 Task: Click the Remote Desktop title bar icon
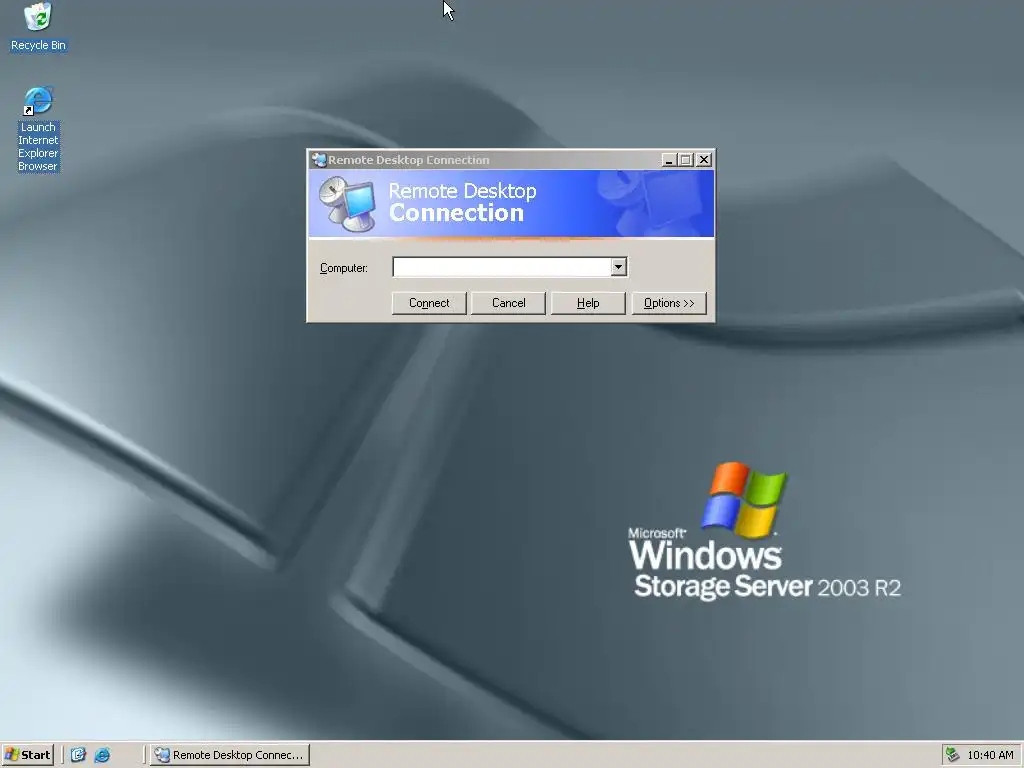319,160
